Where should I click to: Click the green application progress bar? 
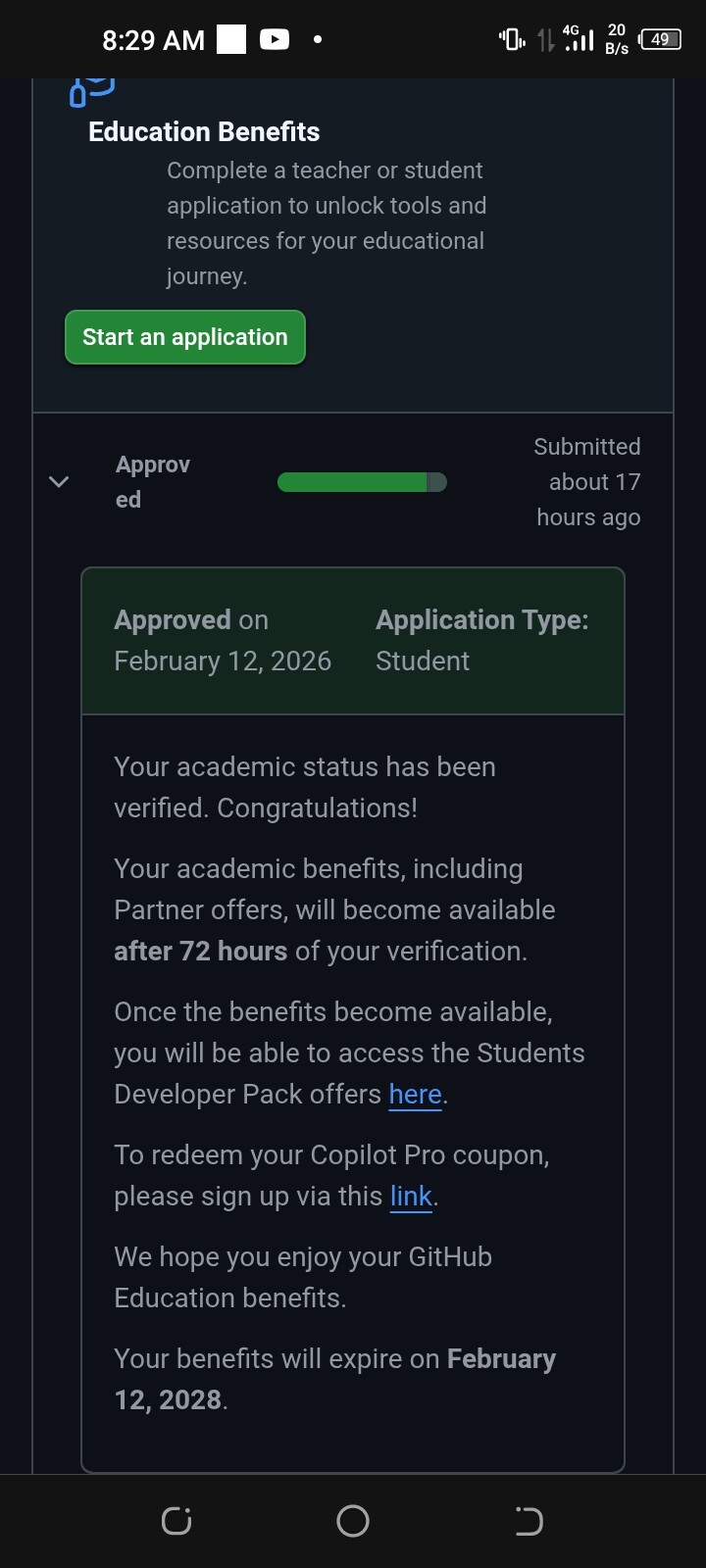(362, 482)
